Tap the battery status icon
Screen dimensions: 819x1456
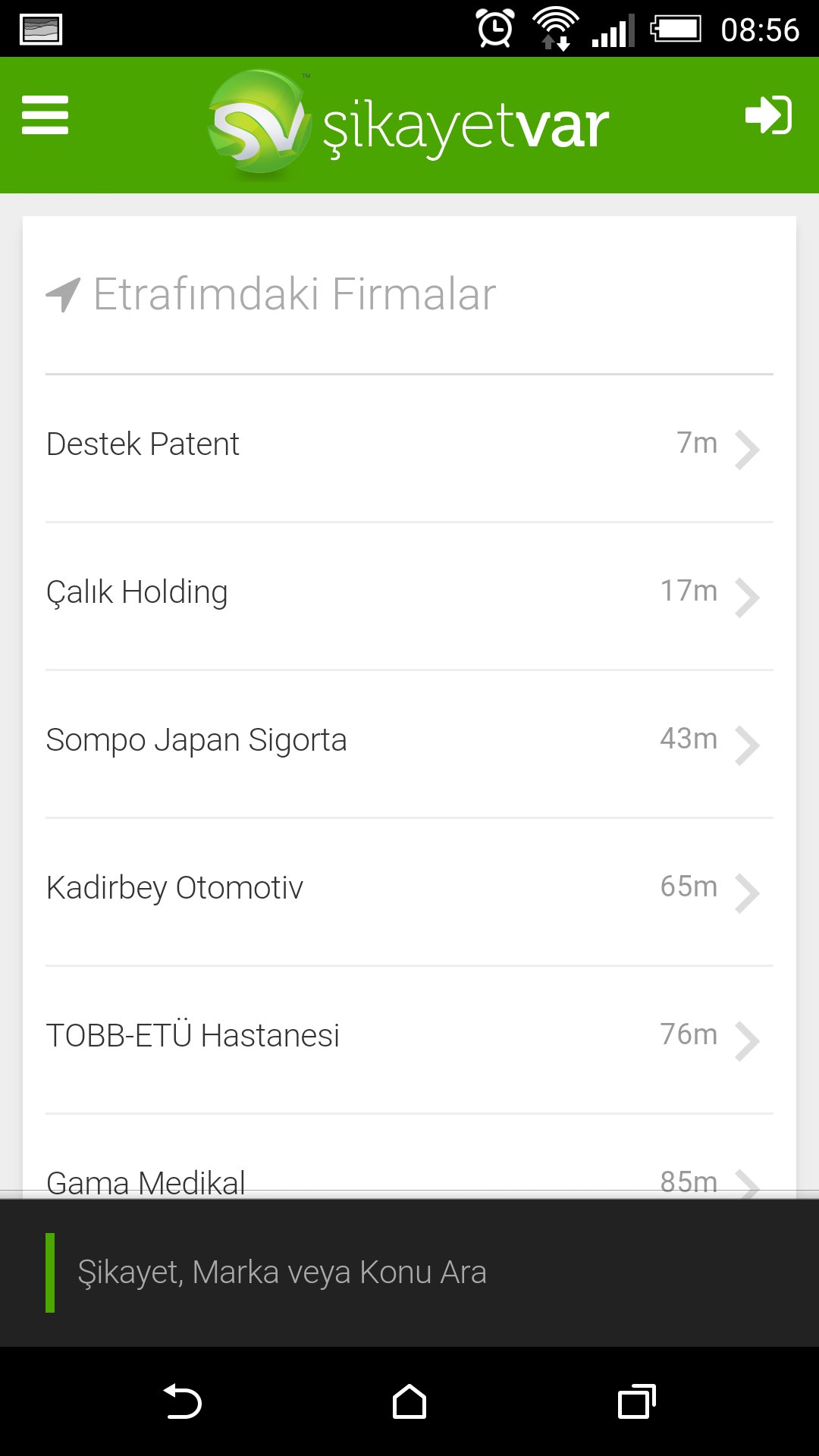click(676, 30)
